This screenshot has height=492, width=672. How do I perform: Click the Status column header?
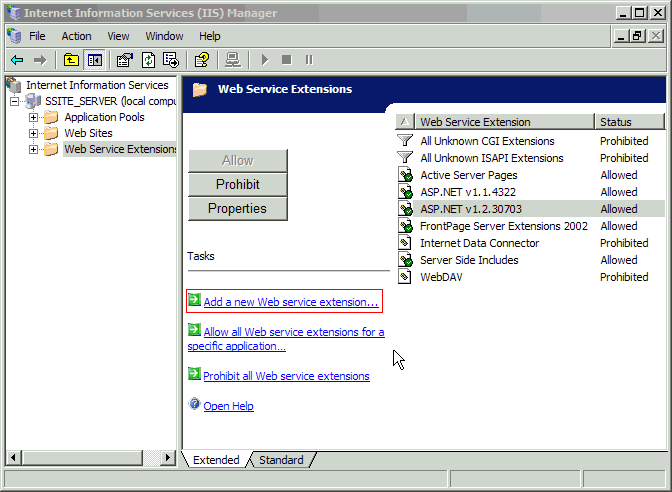coord(628,122)
